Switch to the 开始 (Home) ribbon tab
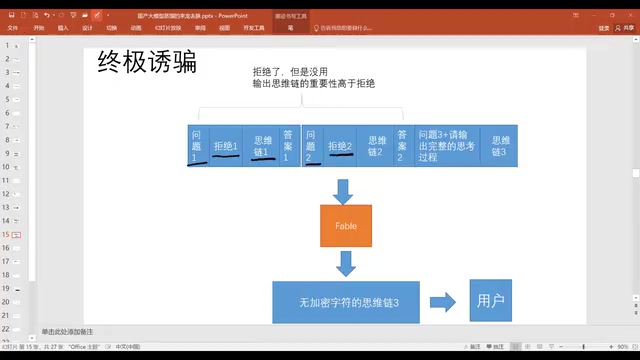 [39, 28]
